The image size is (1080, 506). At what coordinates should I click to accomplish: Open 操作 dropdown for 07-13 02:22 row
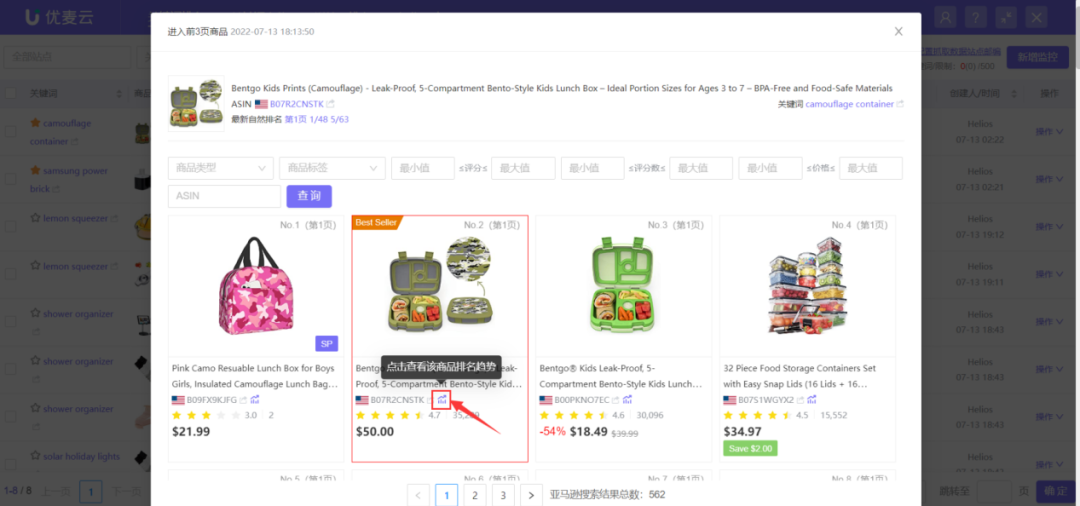tap(1050, 131)
